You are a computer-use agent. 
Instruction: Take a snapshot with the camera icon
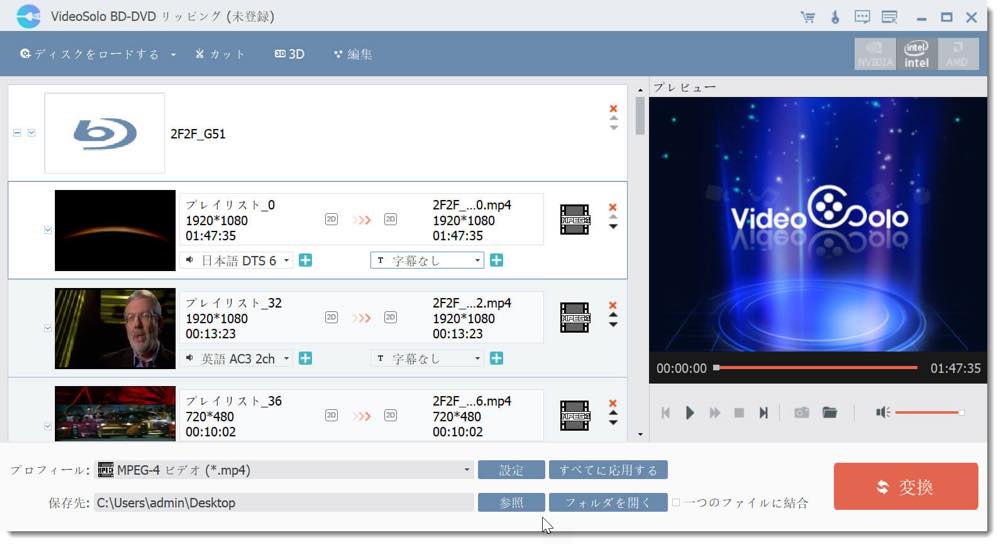click(x=802, y=413)
